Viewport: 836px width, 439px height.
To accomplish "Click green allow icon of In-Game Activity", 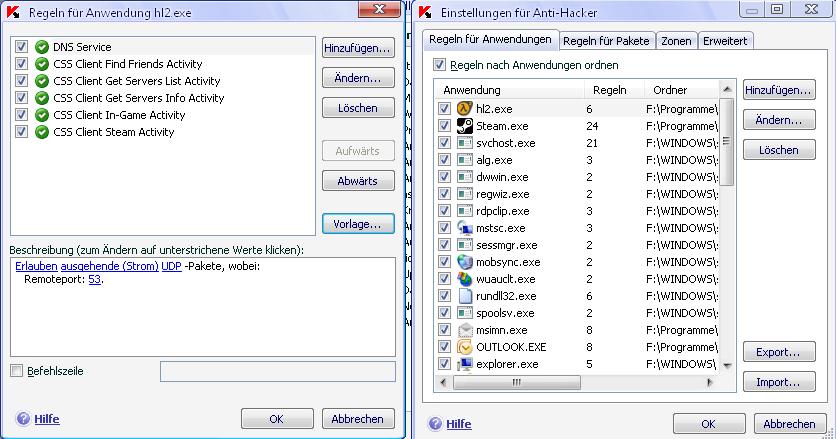I will tap(42, 115).
